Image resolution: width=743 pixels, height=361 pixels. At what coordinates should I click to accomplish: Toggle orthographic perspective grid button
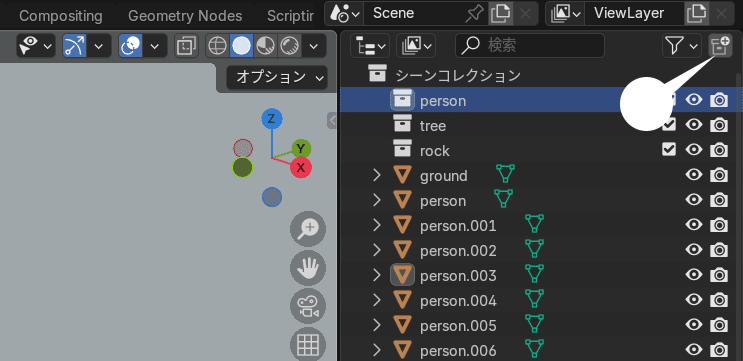tap(308, 345)
